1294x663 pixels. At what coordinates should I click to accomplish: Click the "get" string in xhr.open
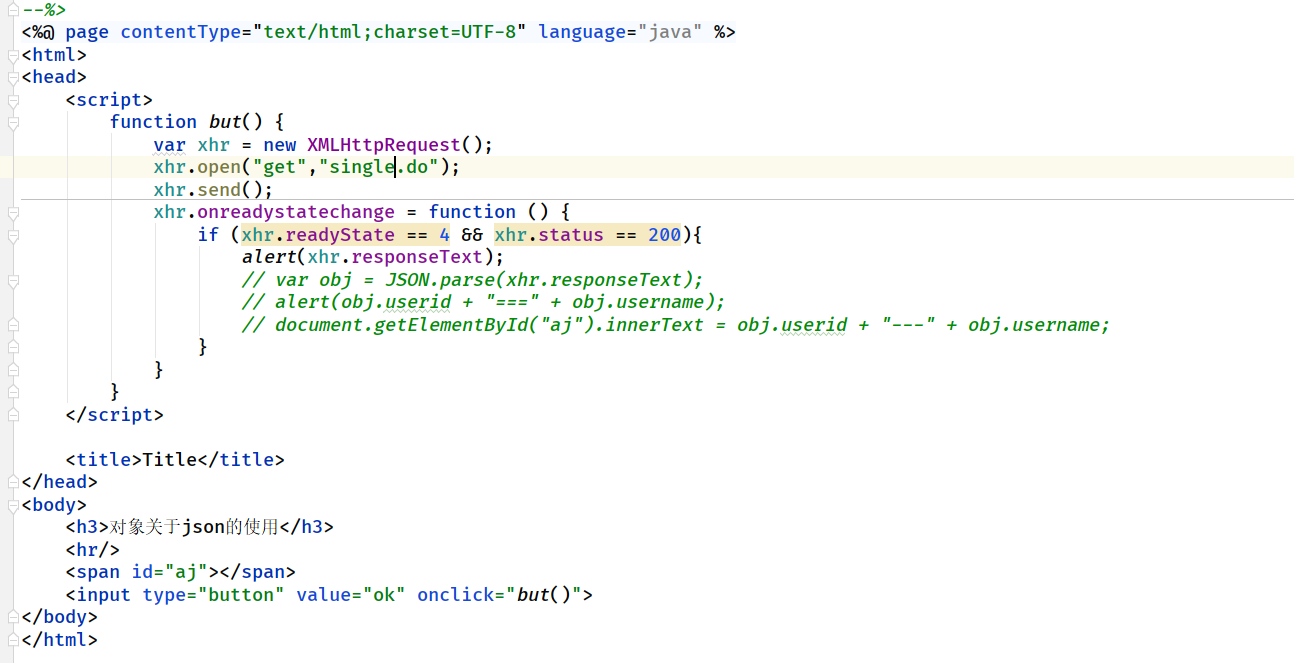point(280,167)
